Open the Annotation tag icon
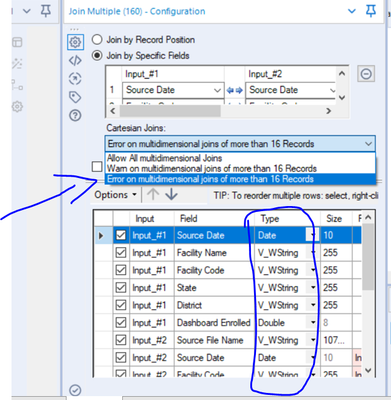The width and height of the screenshot is (391, 400). (75, 97)
